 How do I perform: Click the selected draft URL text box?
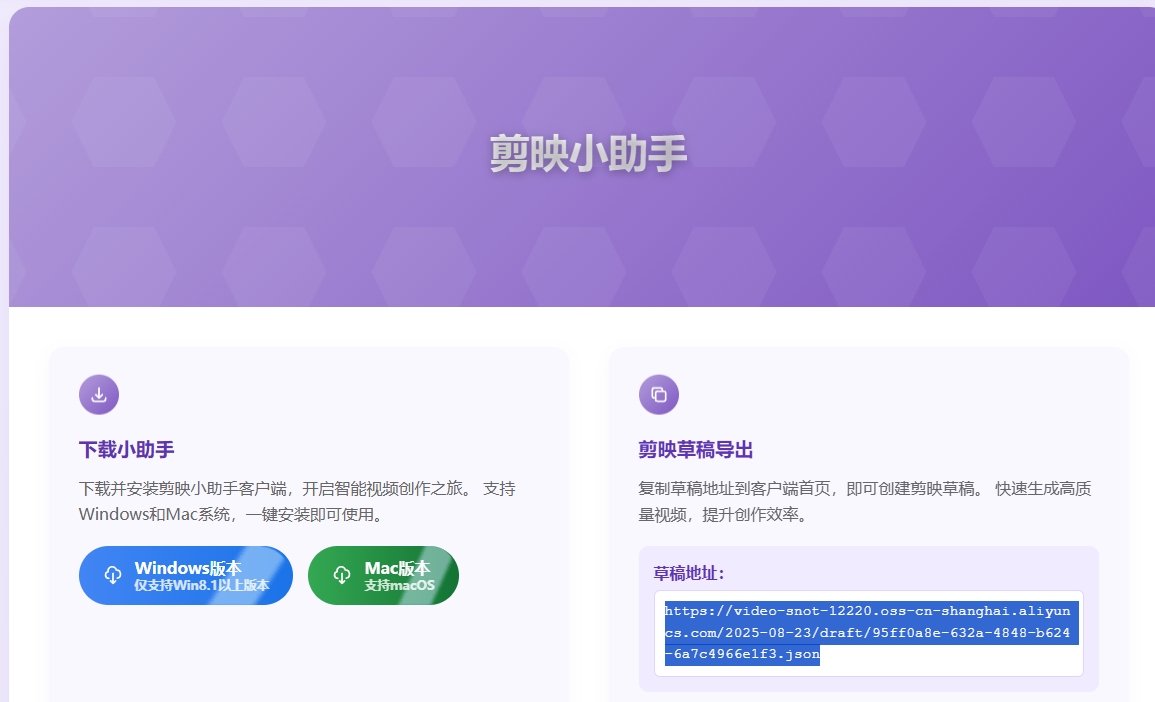[x=868, y=633]
